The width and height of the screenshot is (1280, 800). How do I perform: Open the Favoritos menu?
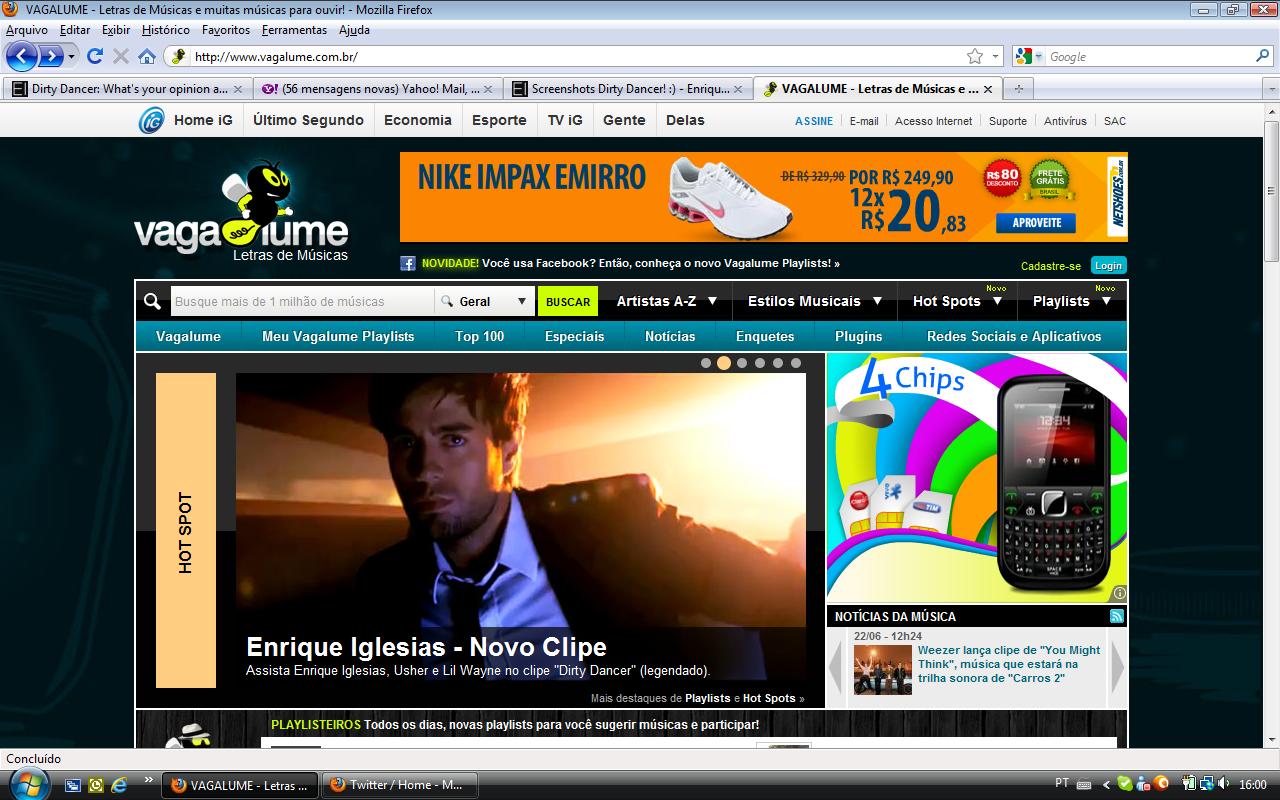click(226, 30)
